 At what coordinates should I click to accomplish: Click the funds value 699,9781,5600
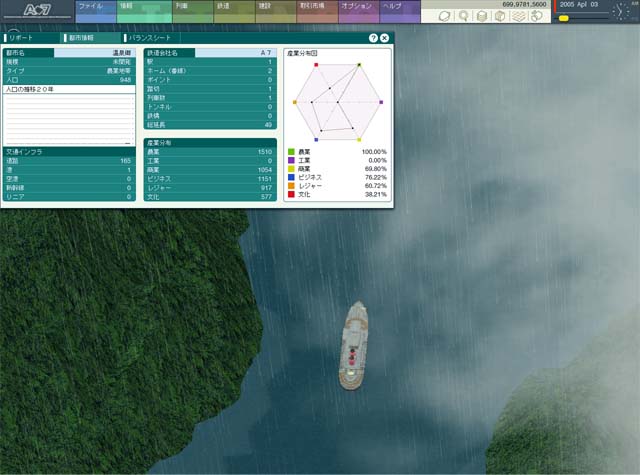pyautogui.click(x=524, y=4)
